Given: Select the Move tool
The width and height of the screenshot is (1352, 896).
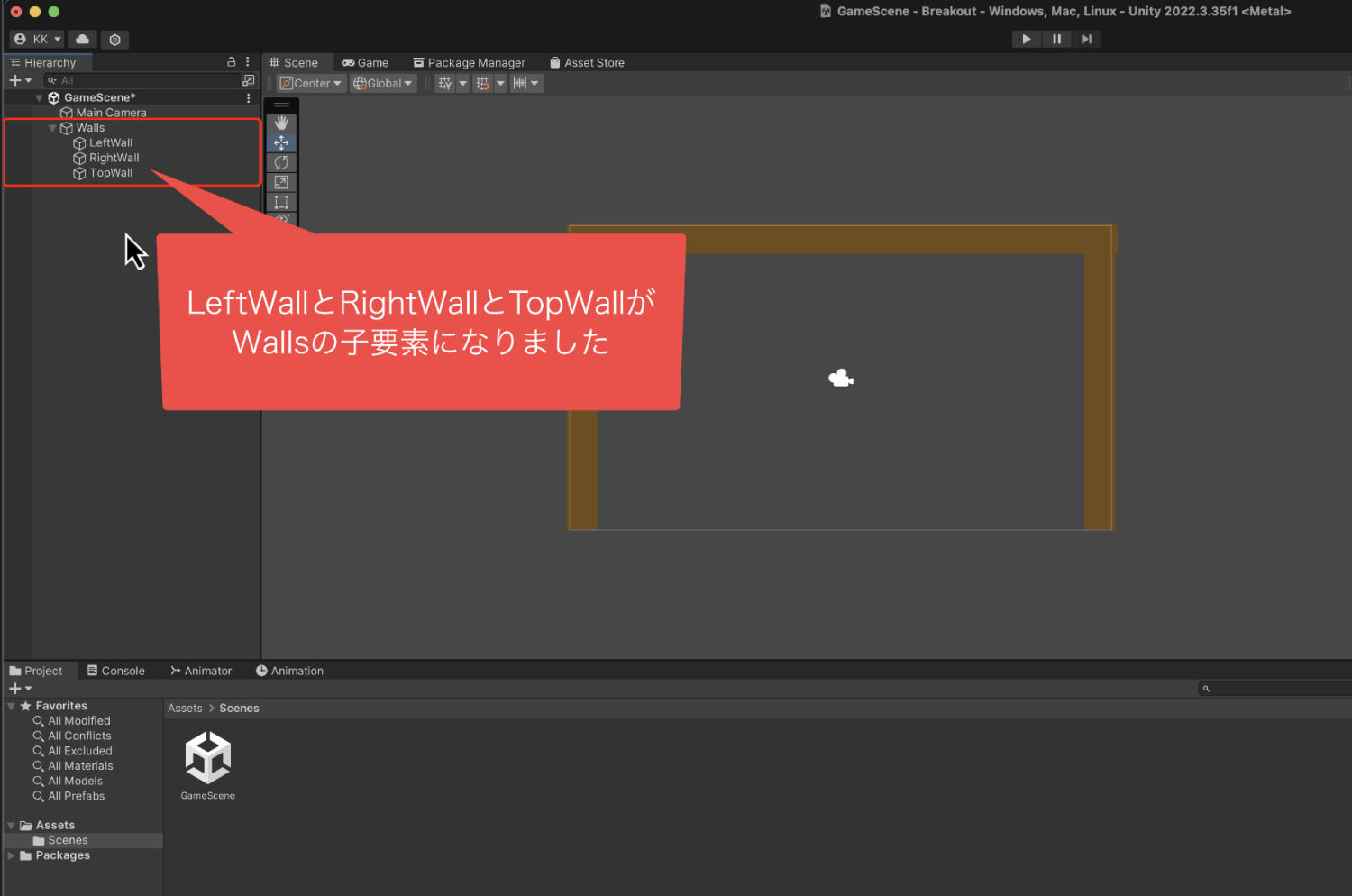Looking at the screenshot, I should tap(281, 142).
